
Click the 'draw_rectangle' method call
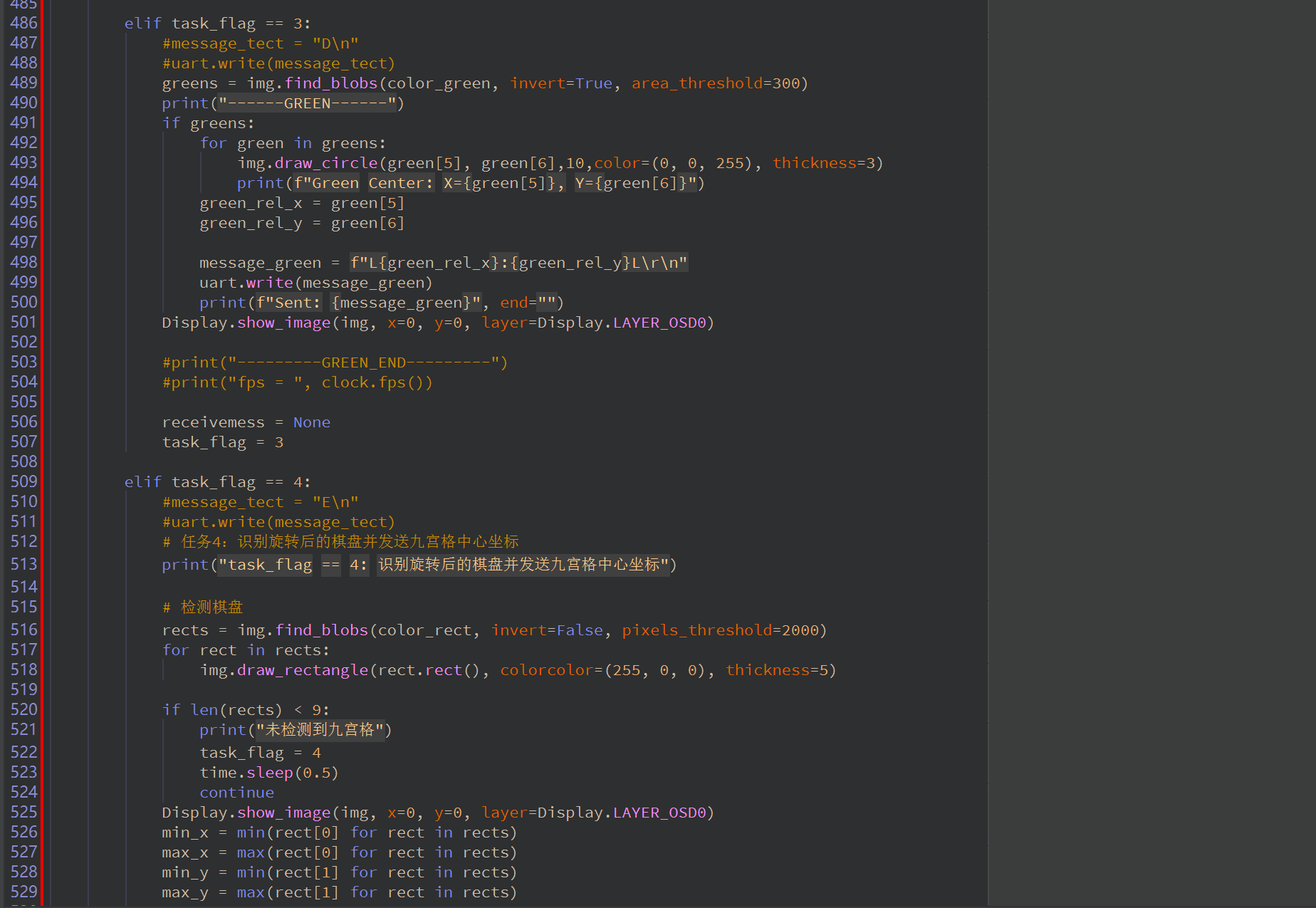click(303, 670)
